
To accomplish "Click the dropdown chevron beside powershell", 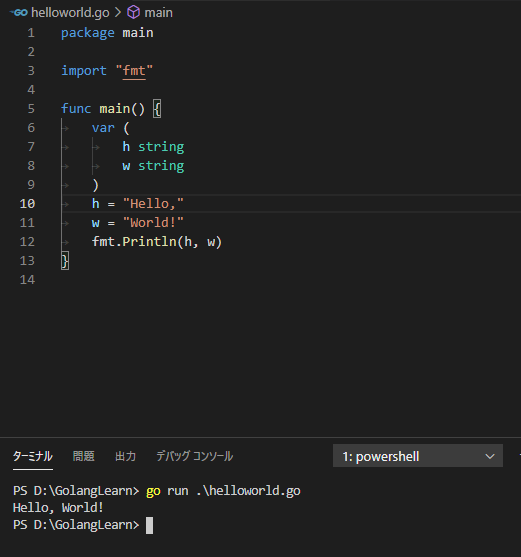I will click(490, 456).
